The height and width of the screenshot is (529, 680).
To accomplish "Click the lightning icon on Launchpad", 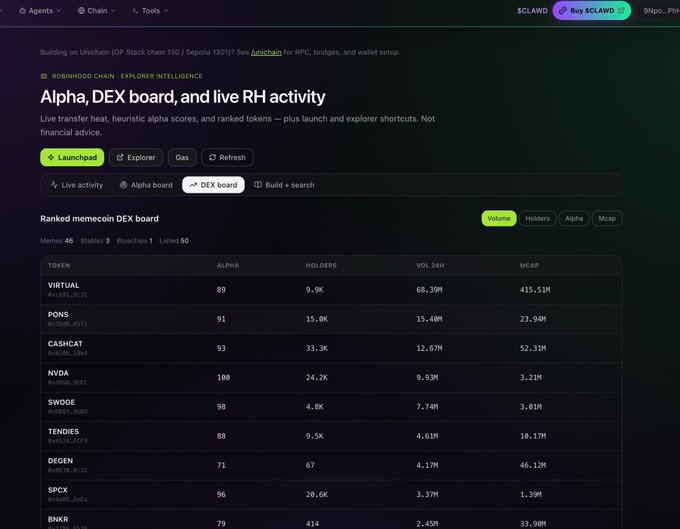I will pyautogui.click(x=51, y=157).
